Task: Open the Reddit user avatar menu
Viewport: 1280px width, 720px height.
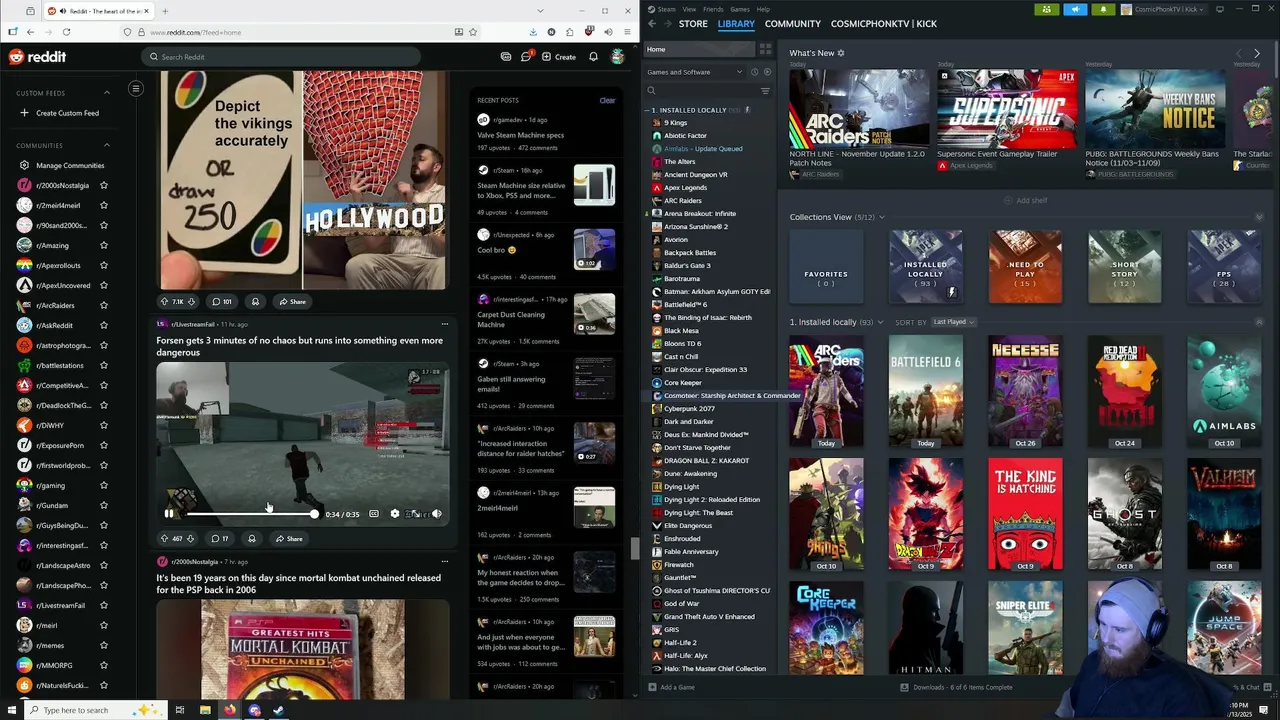Action: coord(618,57)
